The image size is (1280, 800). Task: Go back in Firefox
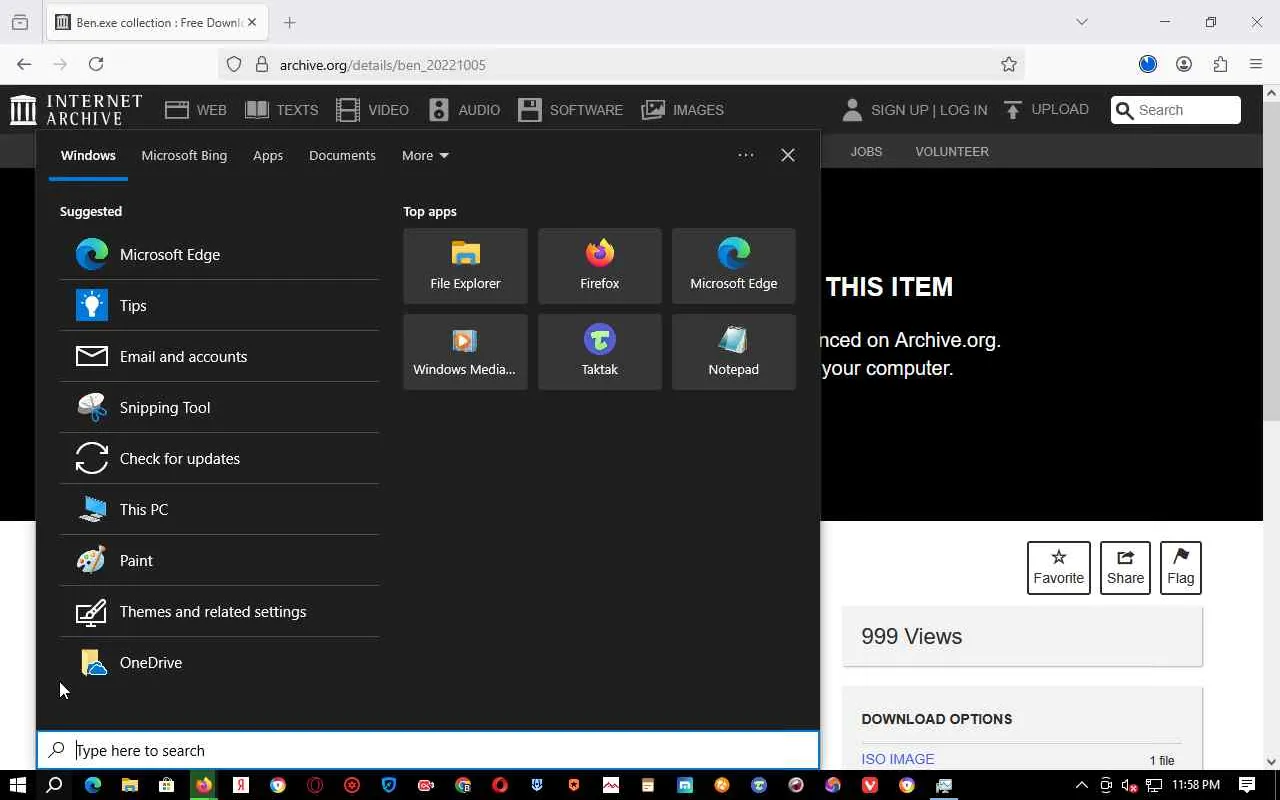tap(24, 64)
